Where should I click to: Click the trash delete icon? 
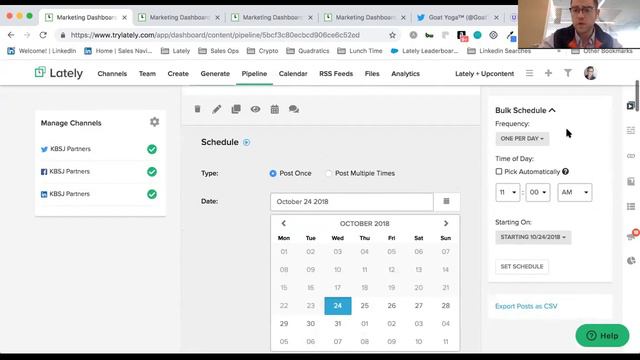tap(198, 109)
